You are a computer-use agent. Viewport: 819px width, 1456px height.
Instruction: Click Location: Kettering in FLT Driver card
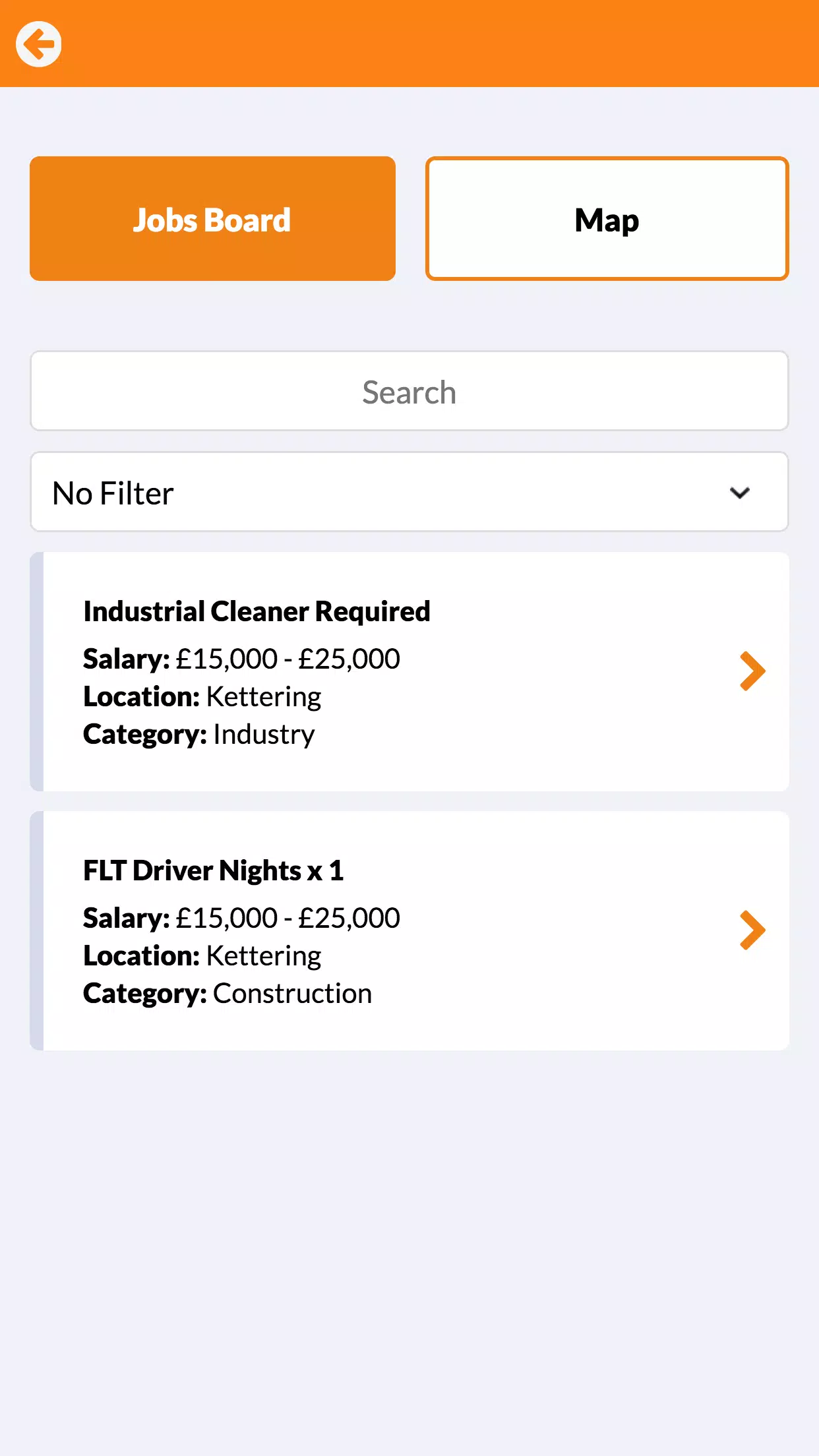[202, 956]
